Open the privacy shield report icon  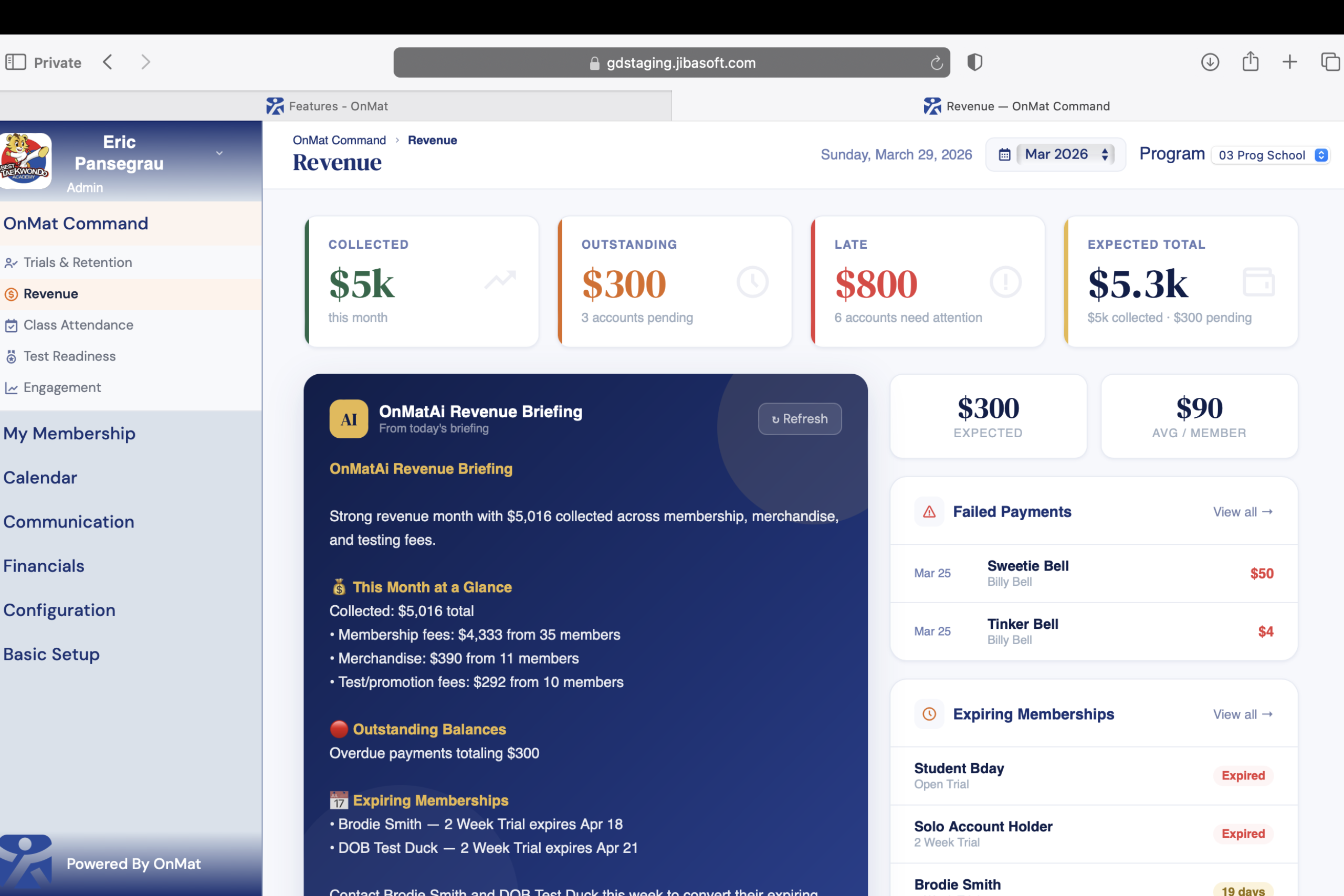point(974,62)
